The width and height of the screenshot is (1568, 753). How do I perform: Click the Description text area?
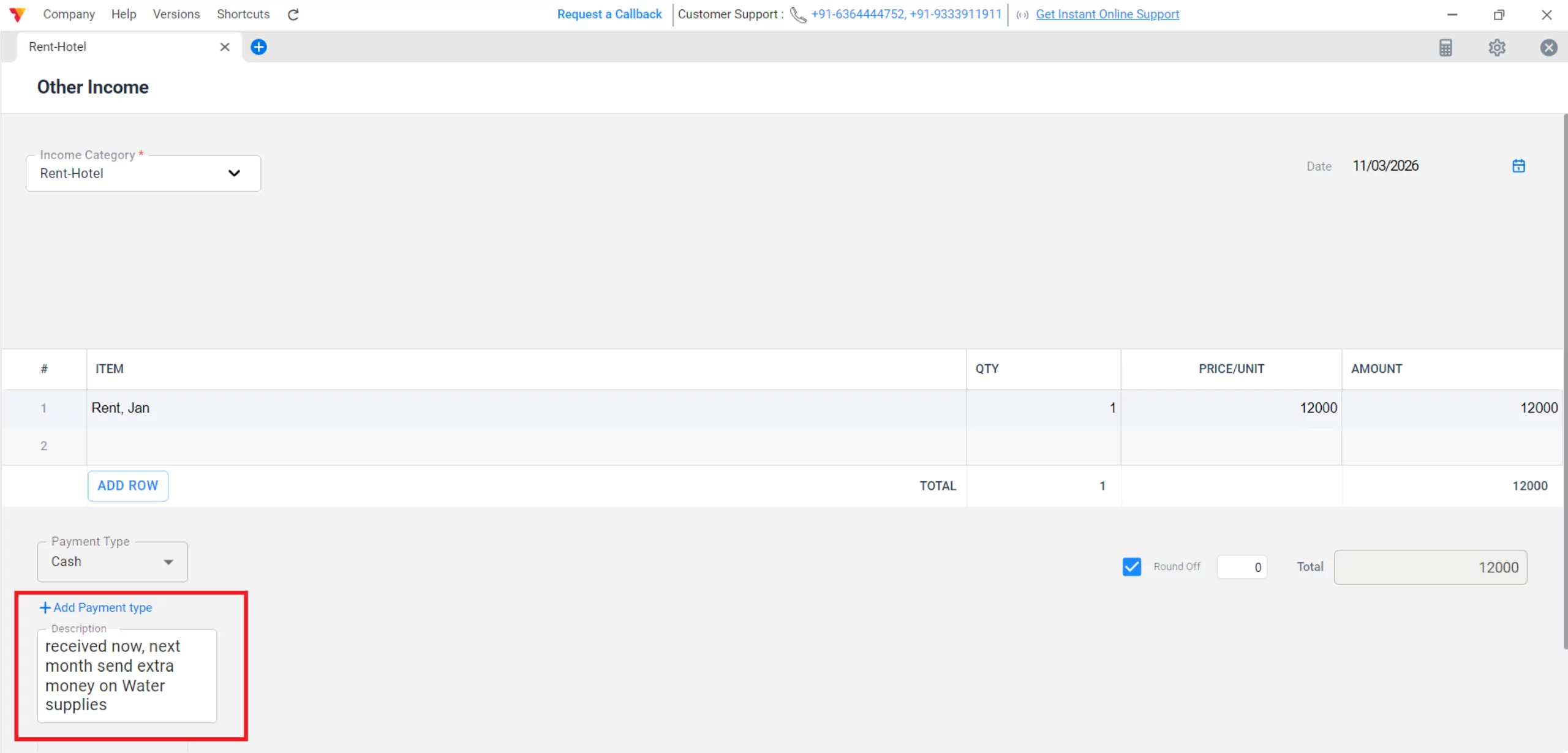[x=127, y=676]
